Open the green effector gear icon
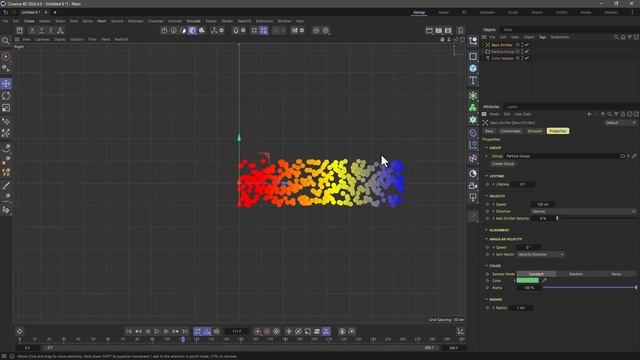The width and height of the screenshot is (640, 360). point(473,120)
